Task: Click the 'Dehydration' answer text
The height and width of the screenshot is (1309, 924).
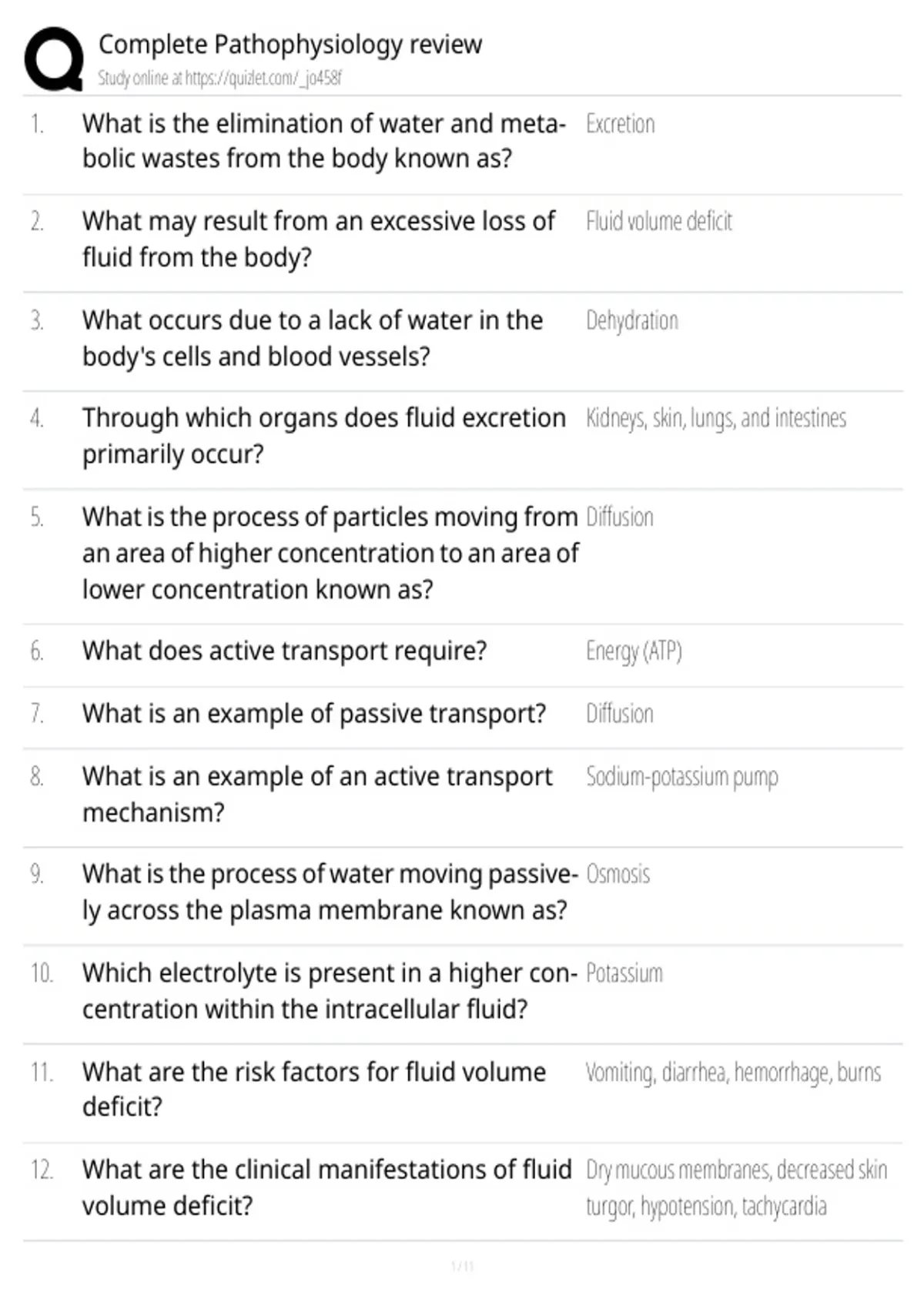Action: [631, 321]
